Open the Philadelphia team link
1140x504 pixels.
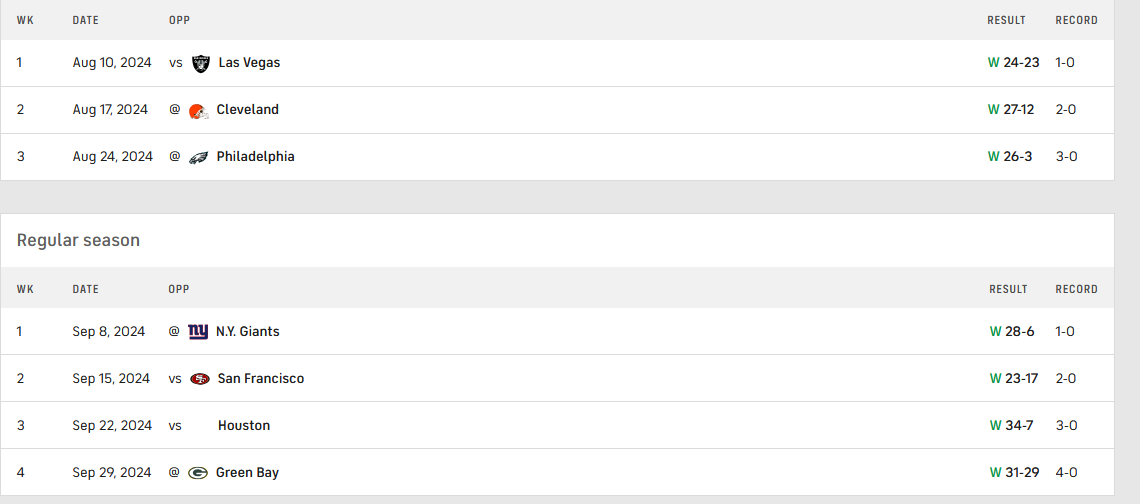[x=255, y=157]
